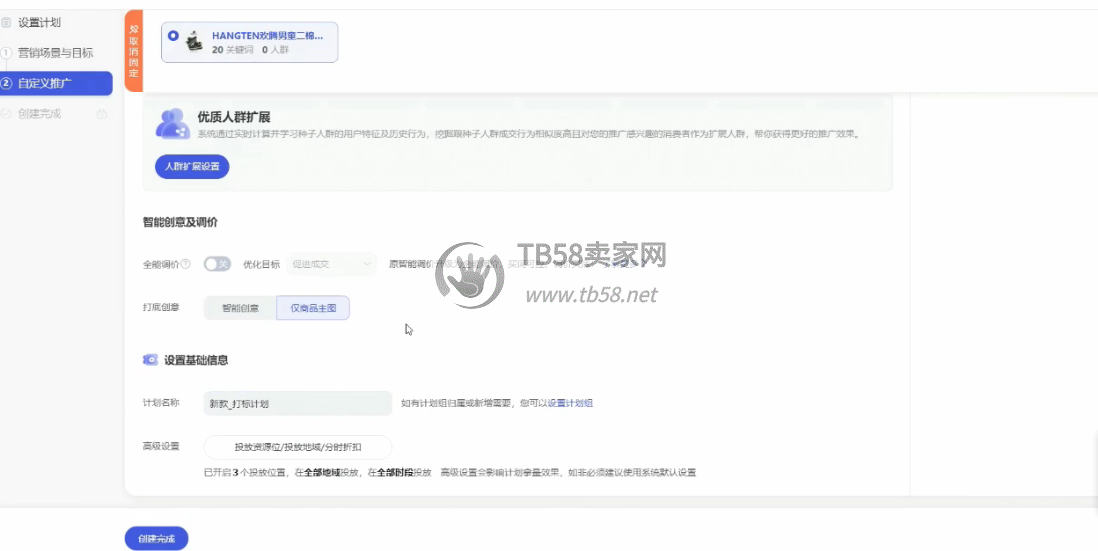Click the HANGTEN product shoe thumbnail
Image resolution: width=1098 pixels, height=551 pixels.
pyautogui.click(x=194, y=42)
